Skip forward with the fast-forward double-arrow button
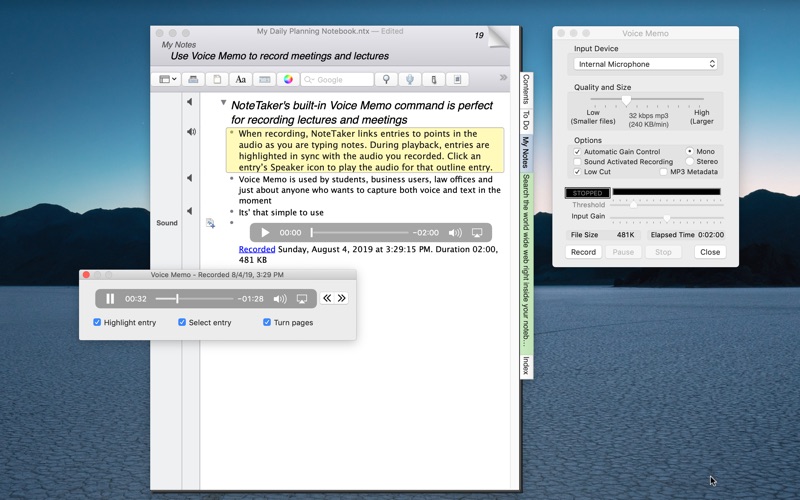This screenshot has height=500, width=800. click(341, 298)
